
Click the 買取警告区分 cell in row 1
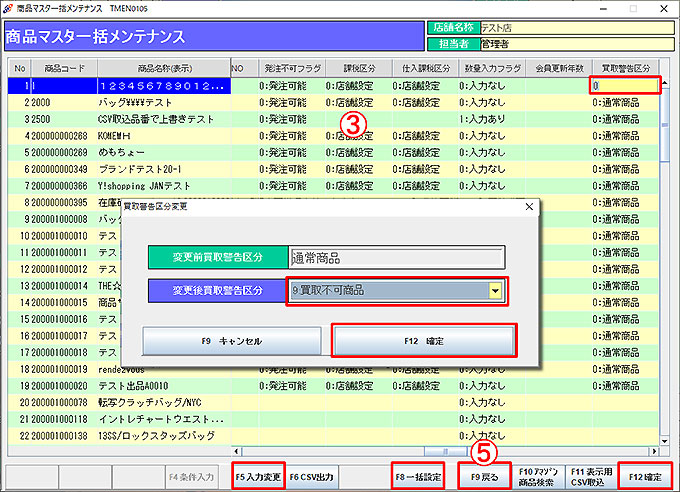click(624, 86)
